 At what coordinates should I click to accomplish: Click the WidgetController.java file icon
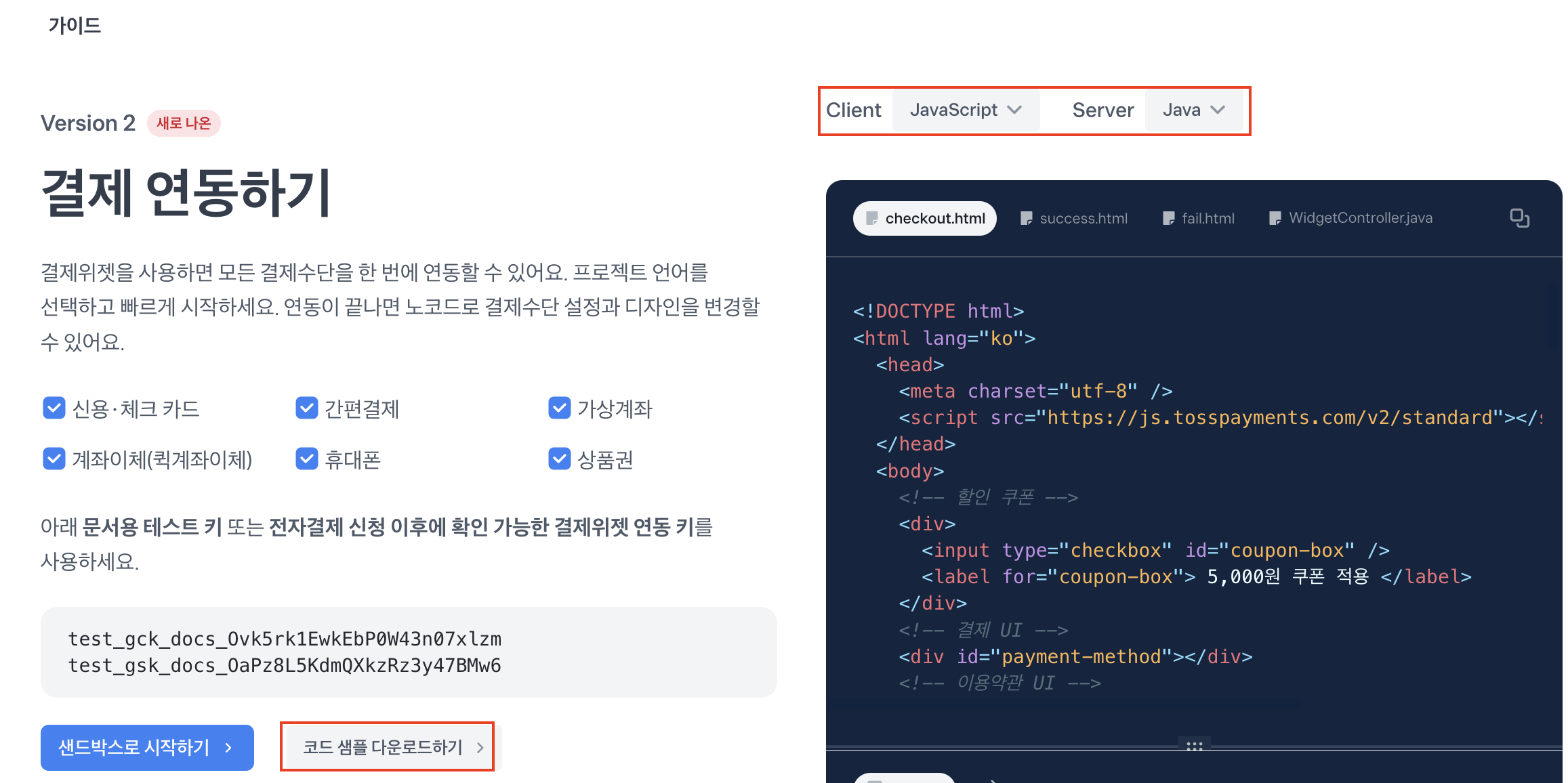pos(1275,218)
